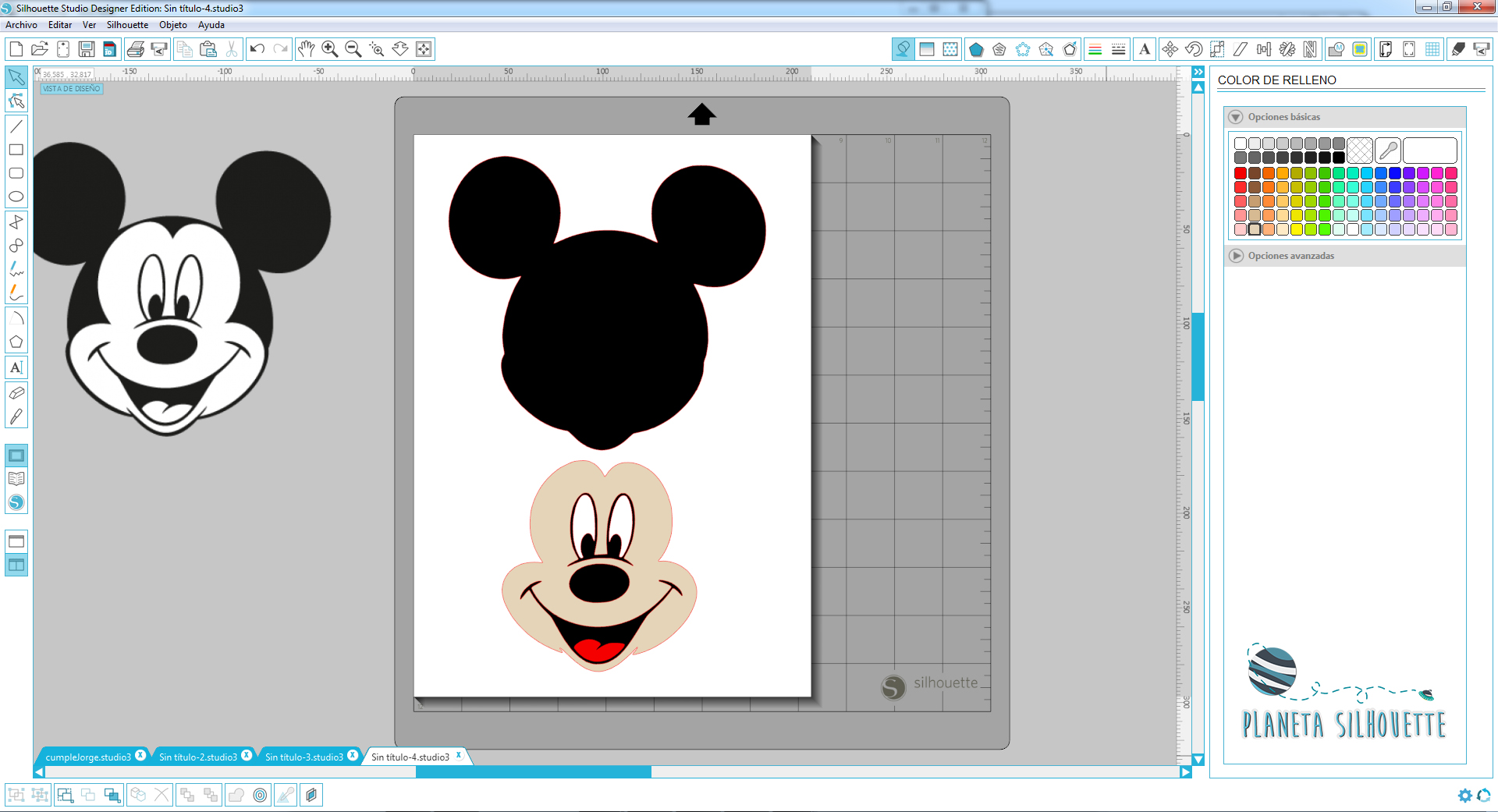Click the Fit to Page icon

pyautogui.click(x=424, y=49)
